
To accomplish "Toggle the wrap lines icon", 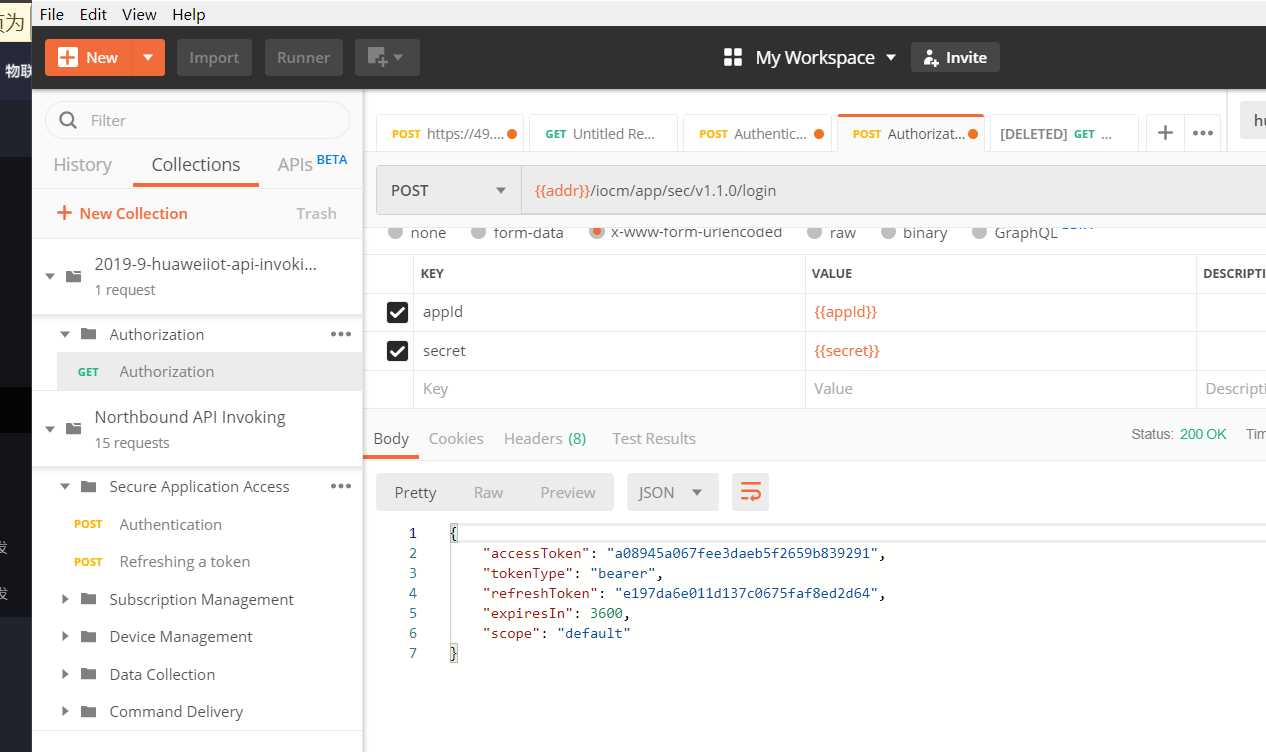I will (750, 492).
